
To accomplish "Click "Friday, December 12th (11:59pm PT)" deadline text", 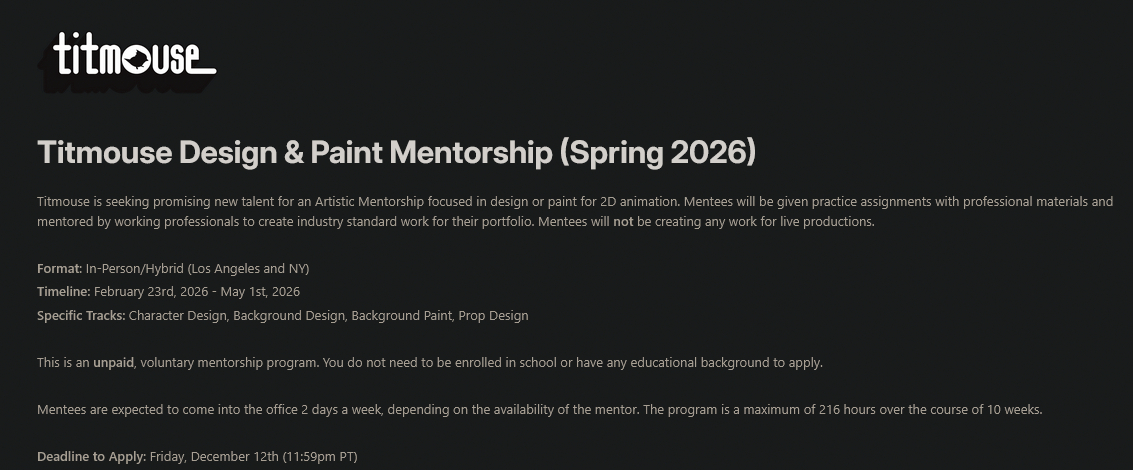I will (x=253, y=457).
